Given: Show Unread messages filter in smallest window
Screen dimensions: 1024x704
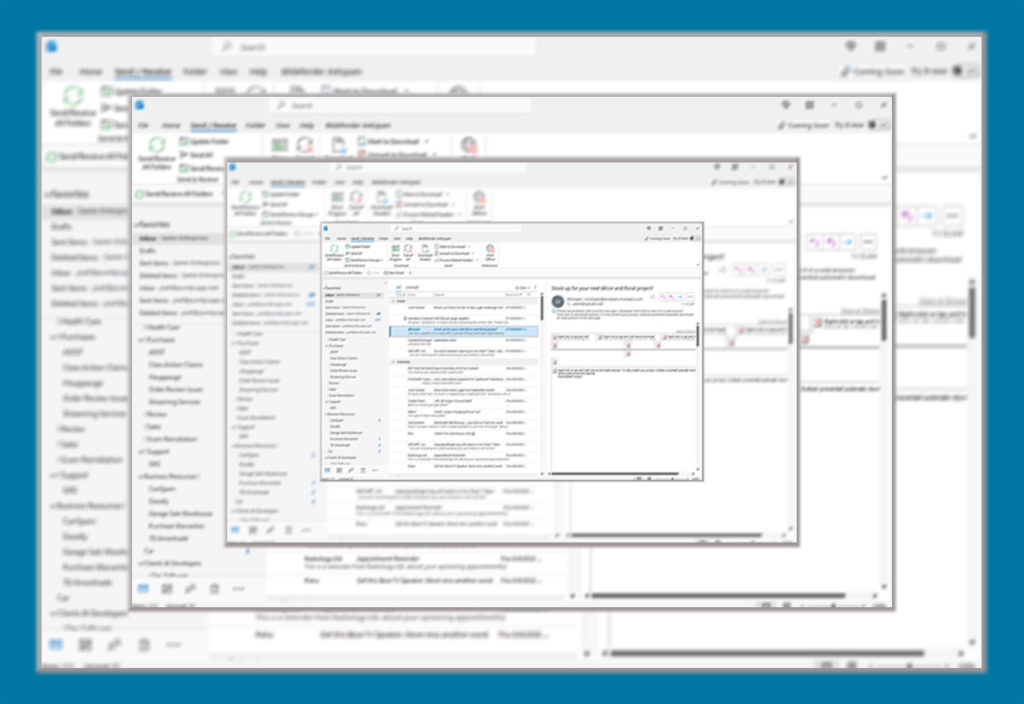Looking at the screenshot, I should pyautogui.click(x=412, y=287).
